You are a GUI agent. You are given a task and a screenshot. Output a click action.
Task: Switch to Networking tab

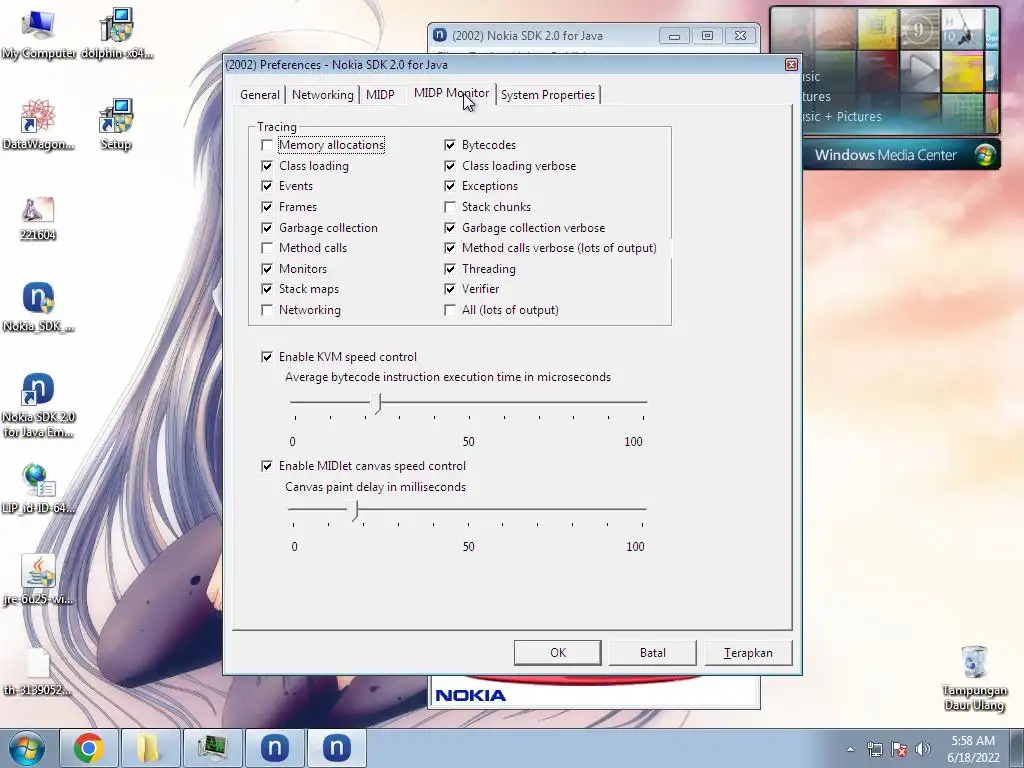323,95
